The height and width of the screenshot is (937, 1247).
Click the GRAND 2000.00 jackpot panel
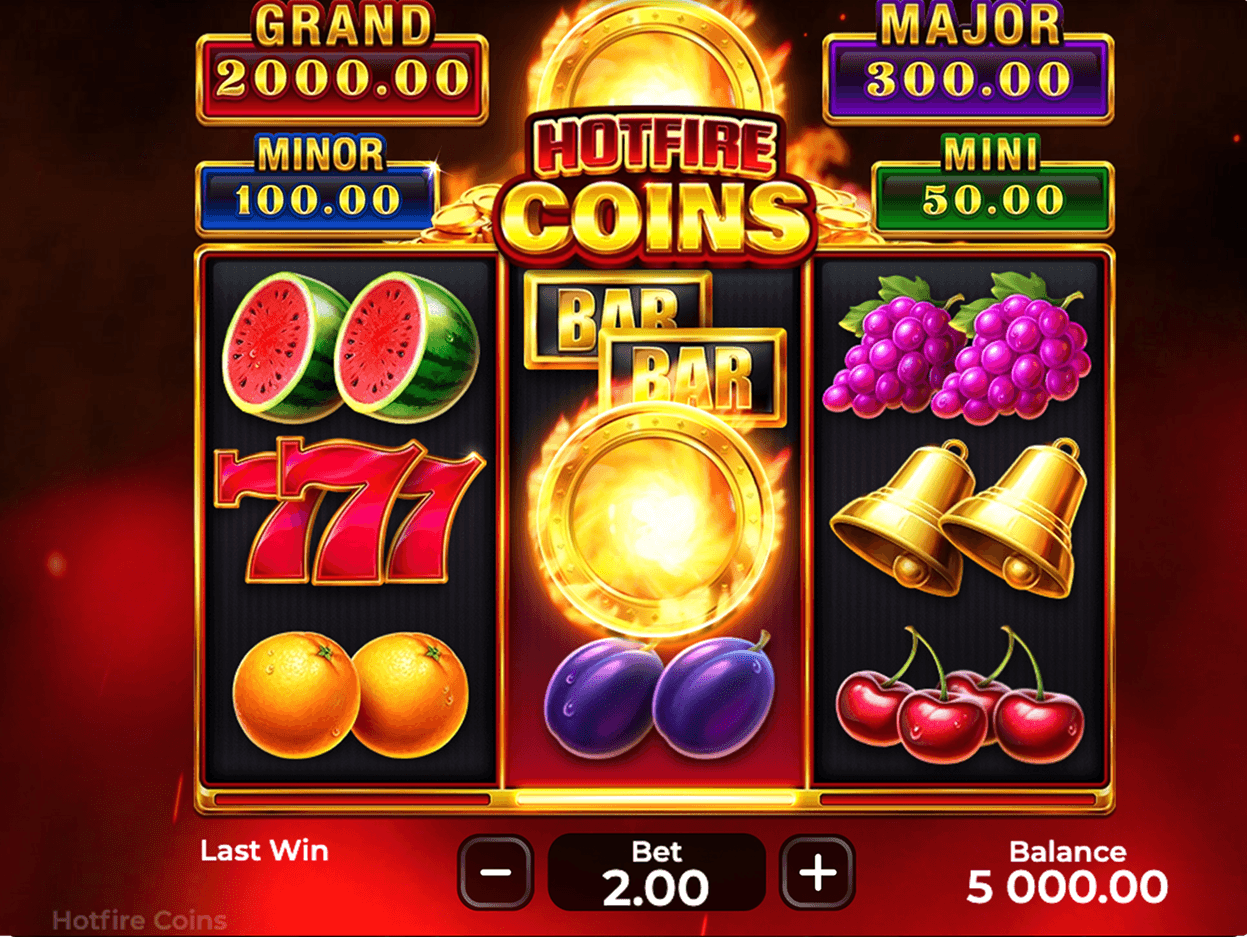click(342, 66)
